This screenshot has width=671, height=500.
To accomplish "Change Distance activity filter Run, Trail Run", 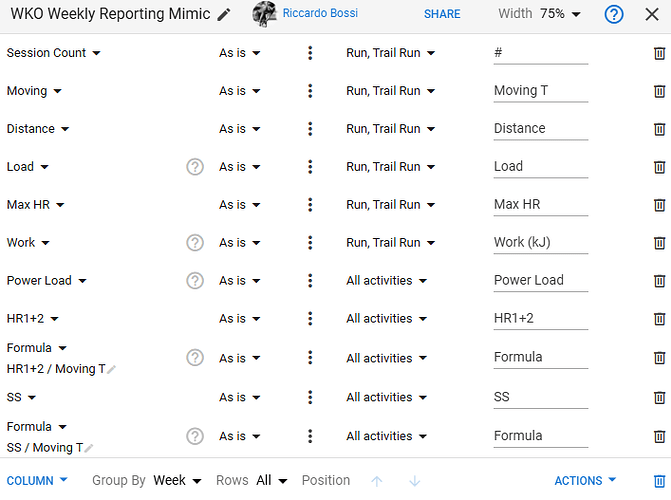I will point(390,129).
